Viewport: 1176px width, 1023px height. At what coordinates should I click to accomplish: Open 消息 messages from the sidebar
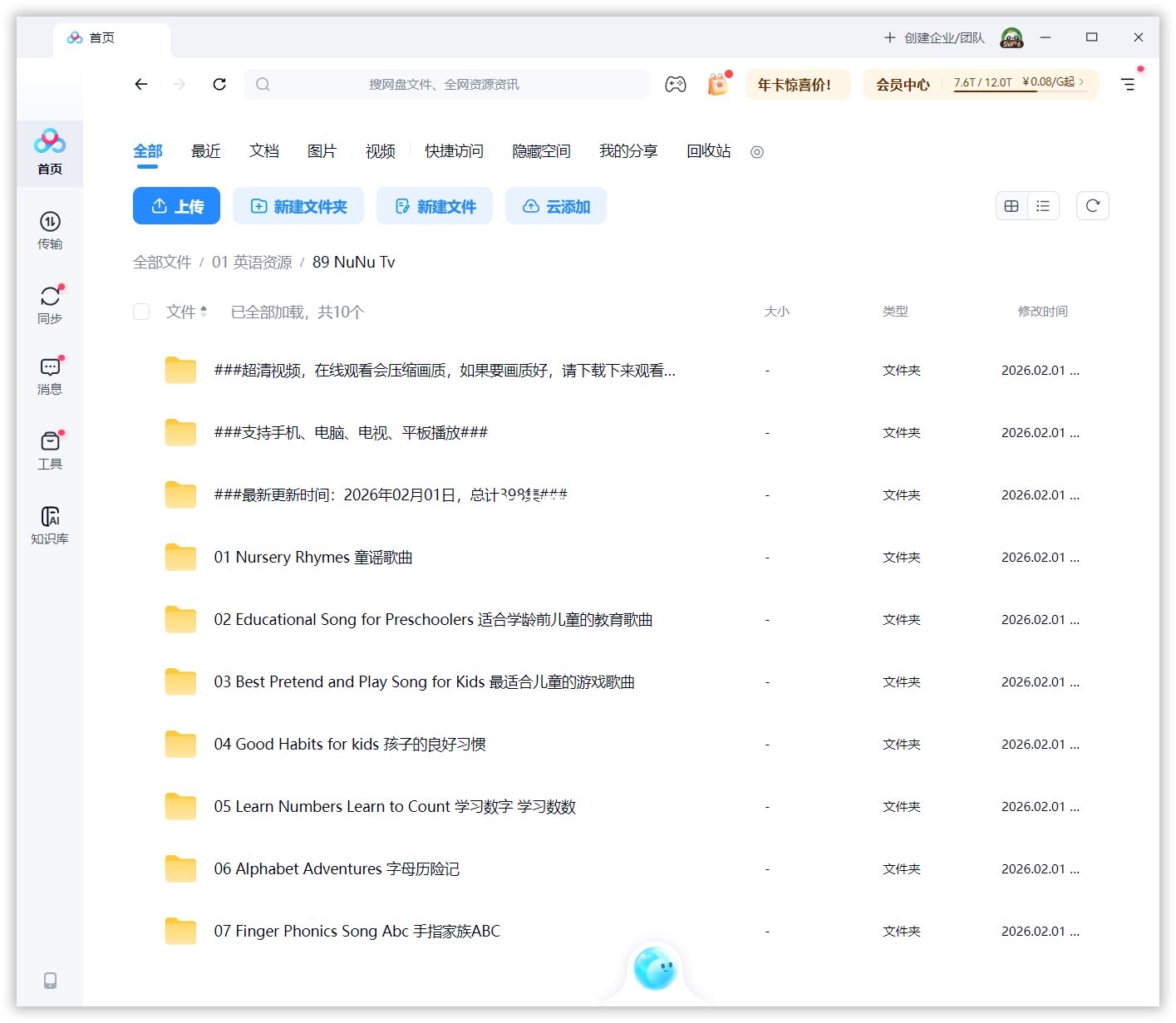point(50,376)
